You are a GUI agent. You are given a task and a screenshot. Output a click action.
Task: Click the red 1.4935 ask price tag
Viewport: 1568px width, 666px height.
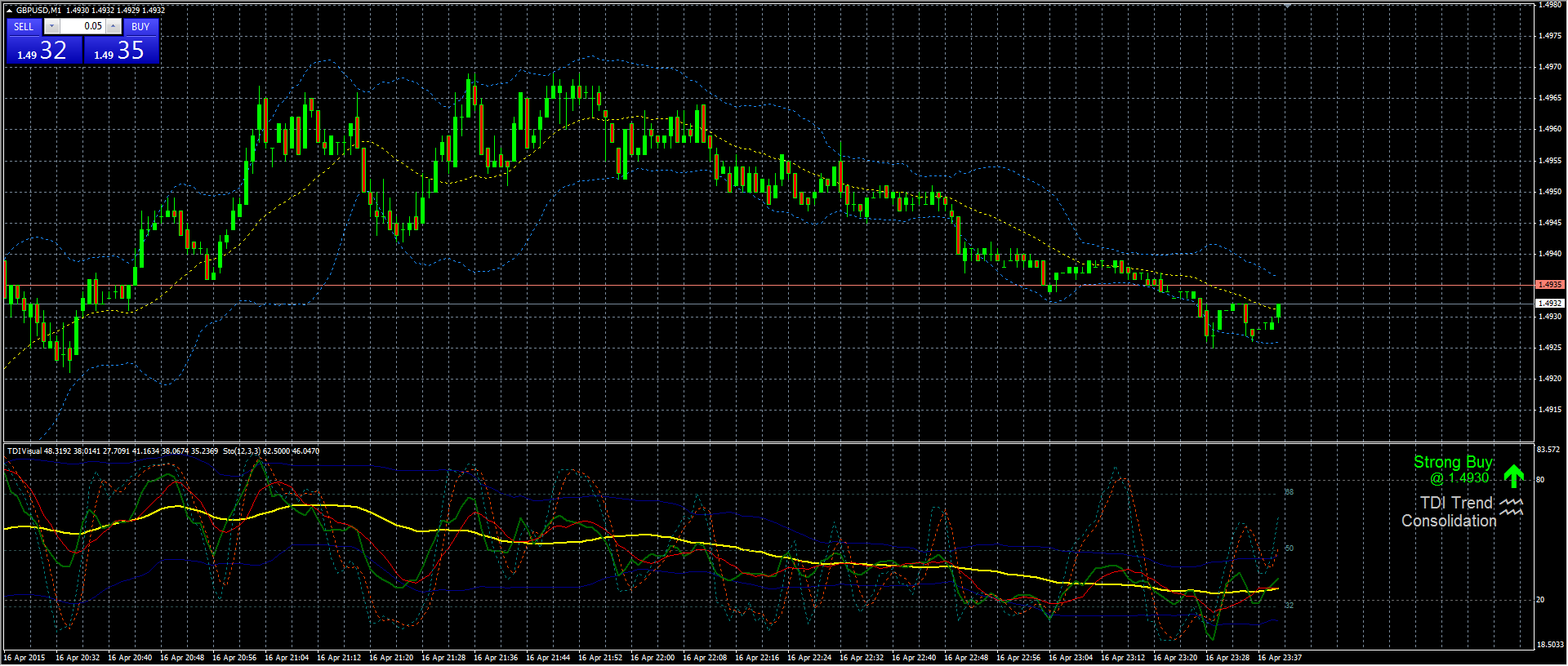1549,285
